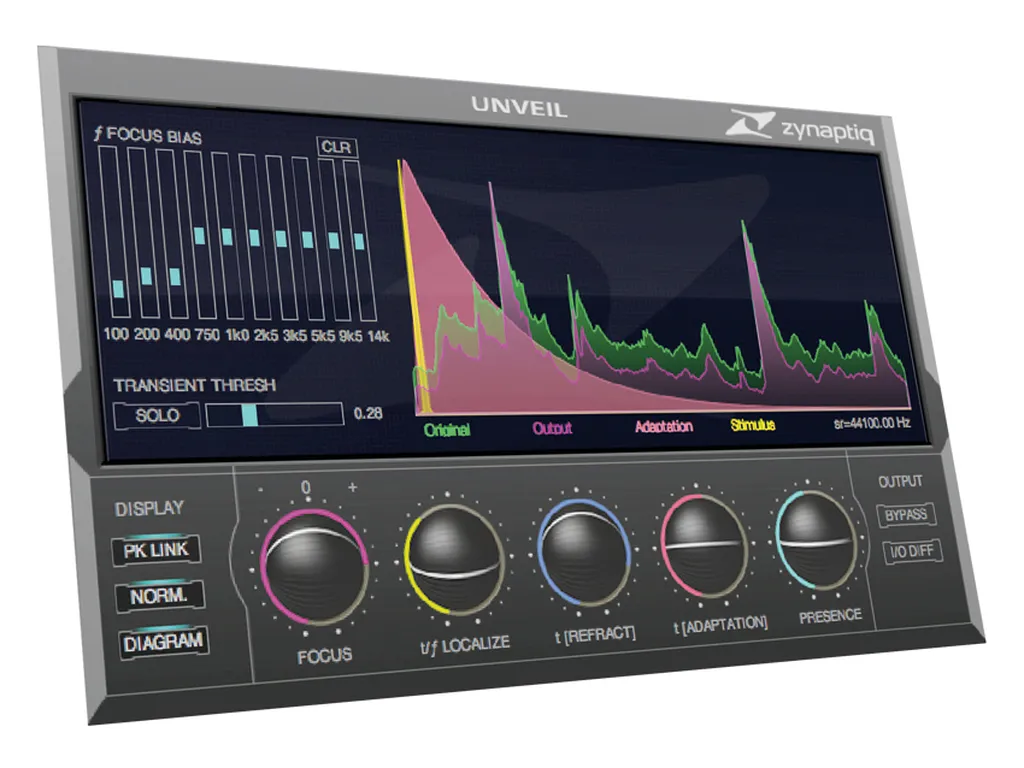Click the t [ADAPTATION] knob
The height and width of the screenshot is (768, 1024).
click(703, 544)
